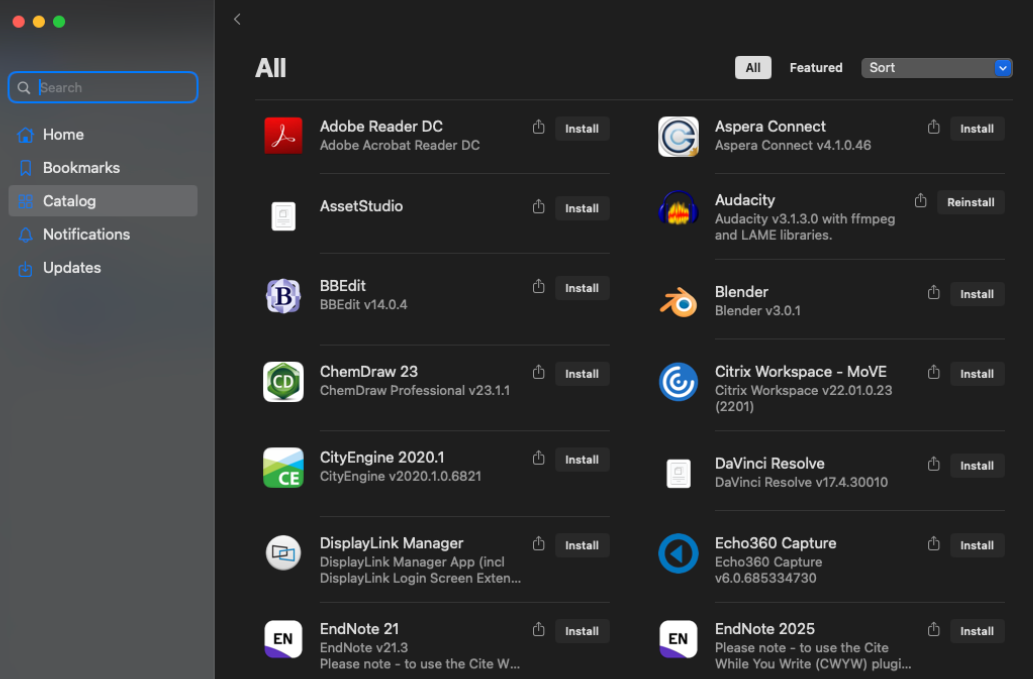The width and height of the screenshot is (1033, 679).
Task: Open the Citrix Workspace - MoVE title
Action: pyautogui.click(x=800, y=371)
